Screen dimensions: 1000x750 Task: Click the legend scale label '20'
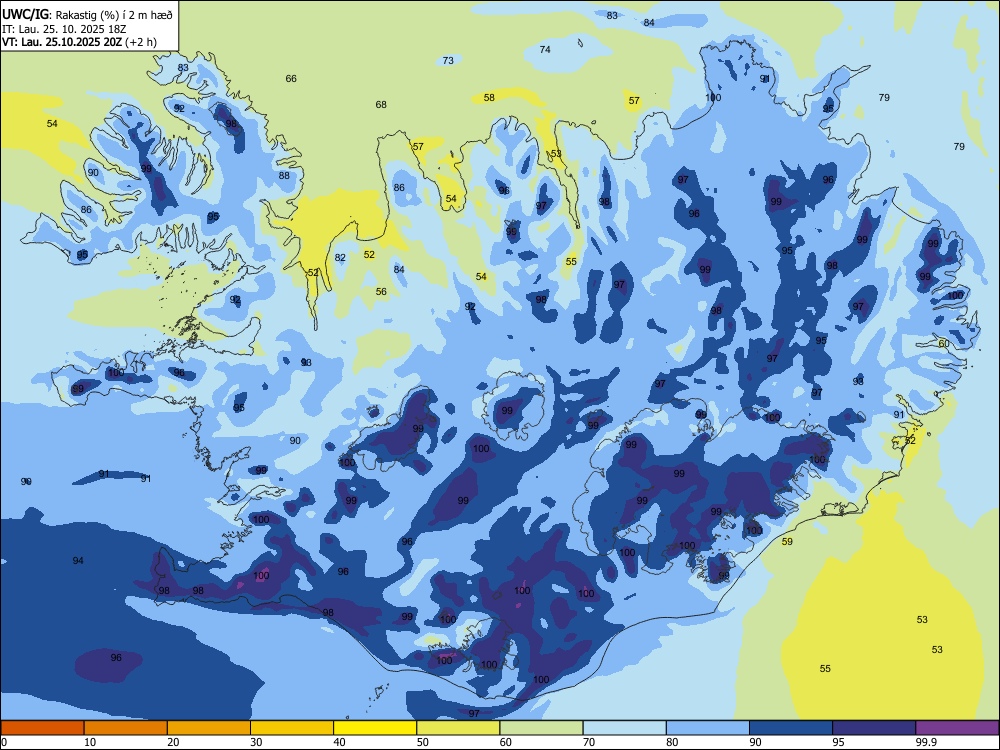click(173, 742)
